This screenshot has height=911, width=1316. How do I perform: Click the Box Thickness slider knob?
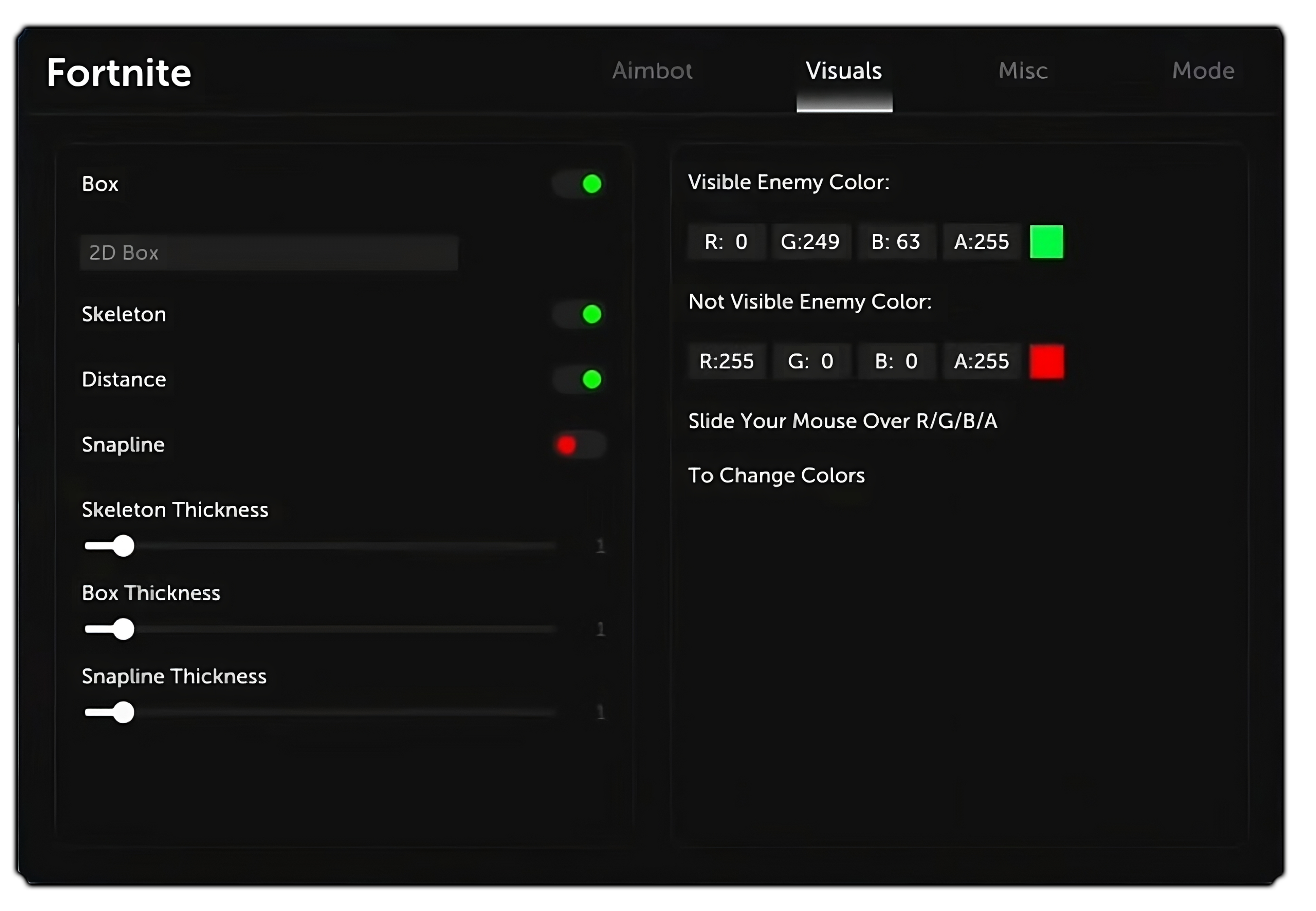[123, 629]
